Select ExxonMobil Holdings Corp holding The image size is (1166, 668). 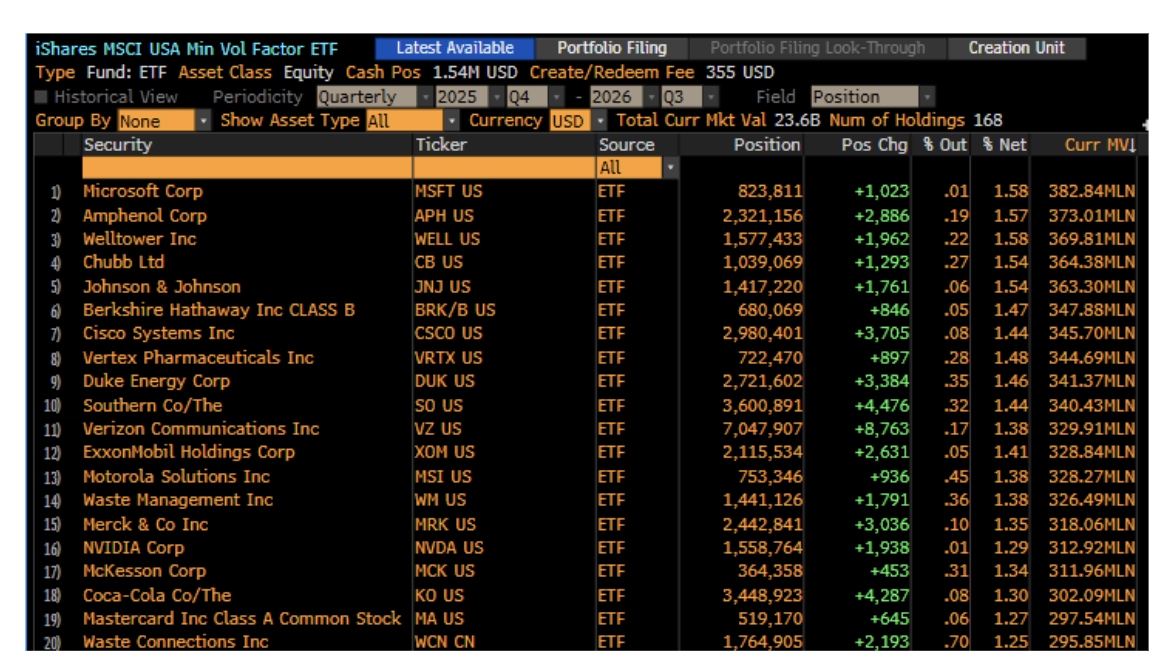pyautogui.click(x=189, y=452)
